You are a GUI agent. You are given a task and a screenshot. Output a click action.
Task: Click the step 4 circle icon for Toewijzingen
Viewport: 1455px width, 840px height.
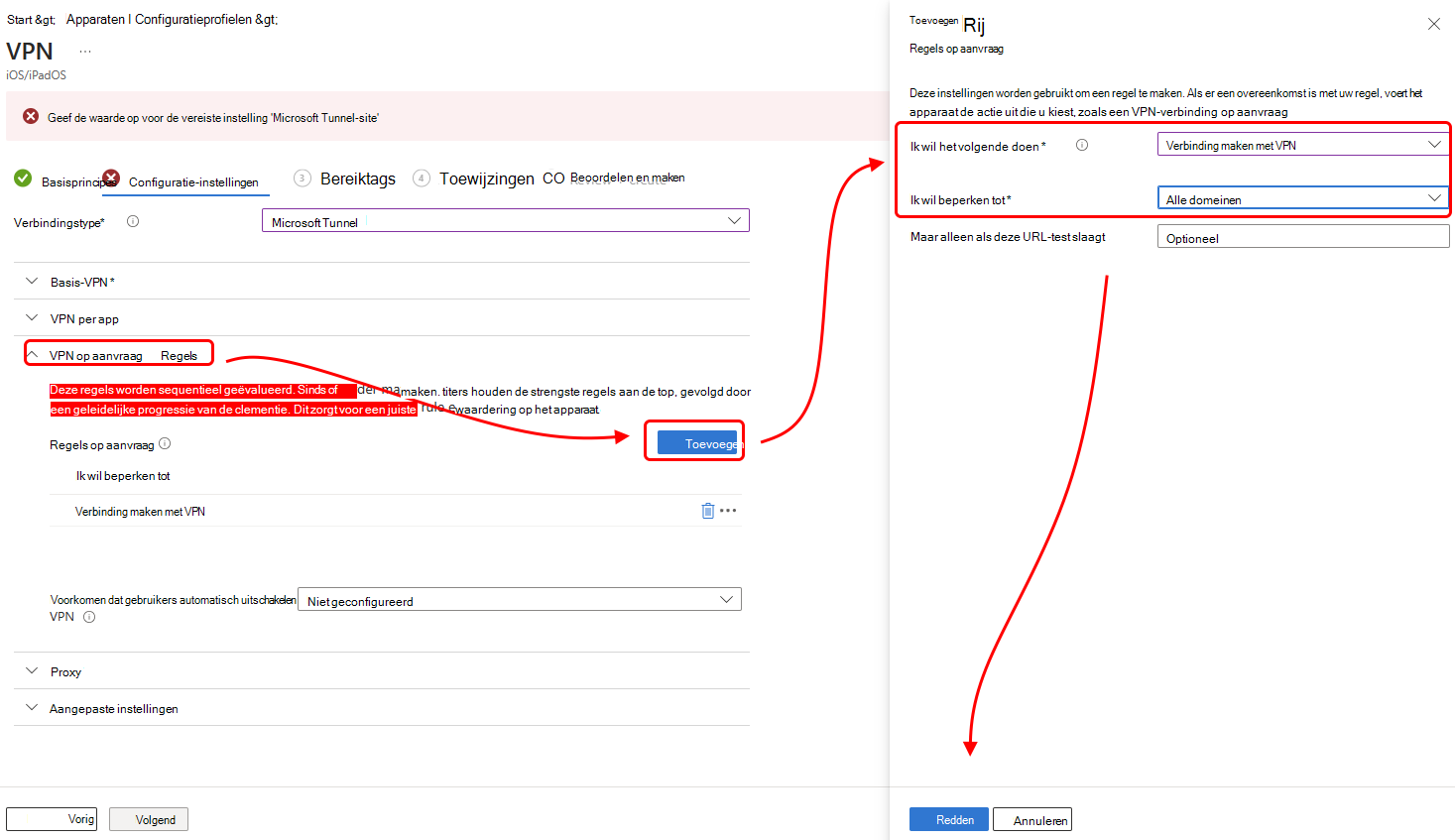pyautogui.click(x=422, y=179)
